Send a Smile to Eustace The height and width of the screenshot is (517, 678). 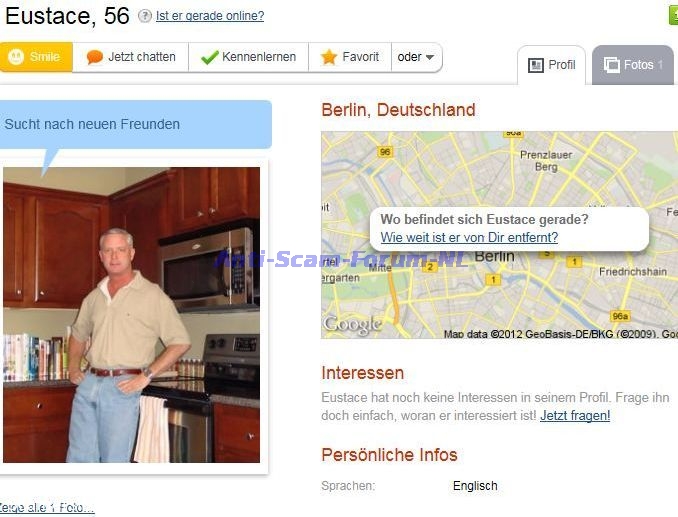click(x=35, y=57)
